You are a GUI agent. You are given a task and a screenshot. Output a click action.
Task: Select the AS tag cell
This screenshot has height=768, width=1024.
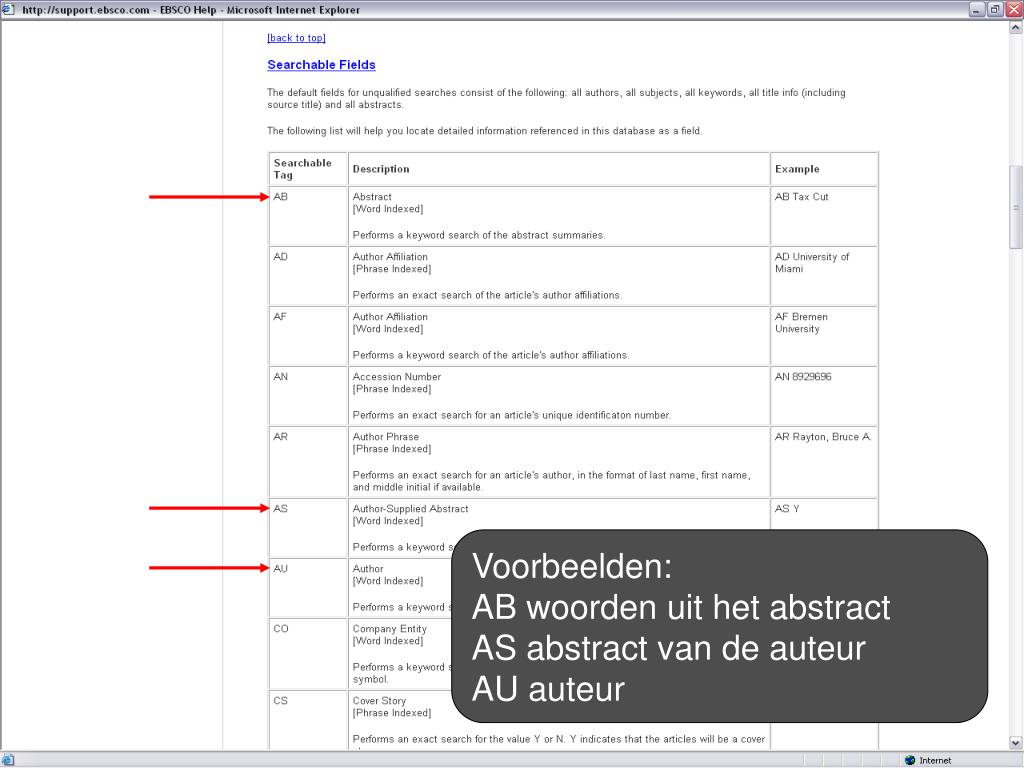[x=308, y=528]
